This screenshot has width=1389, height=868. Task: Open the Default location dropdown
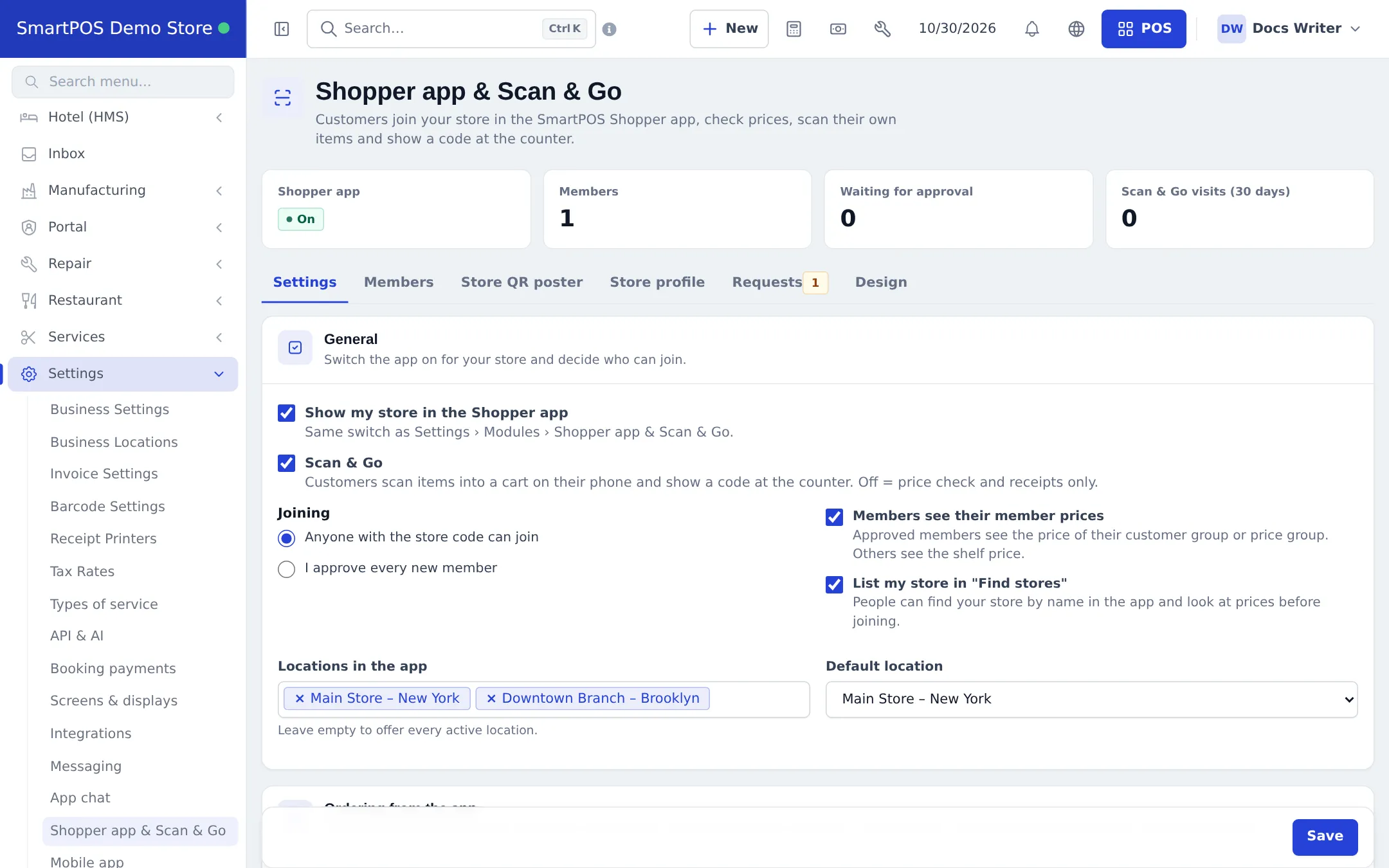click(1091, 699)
